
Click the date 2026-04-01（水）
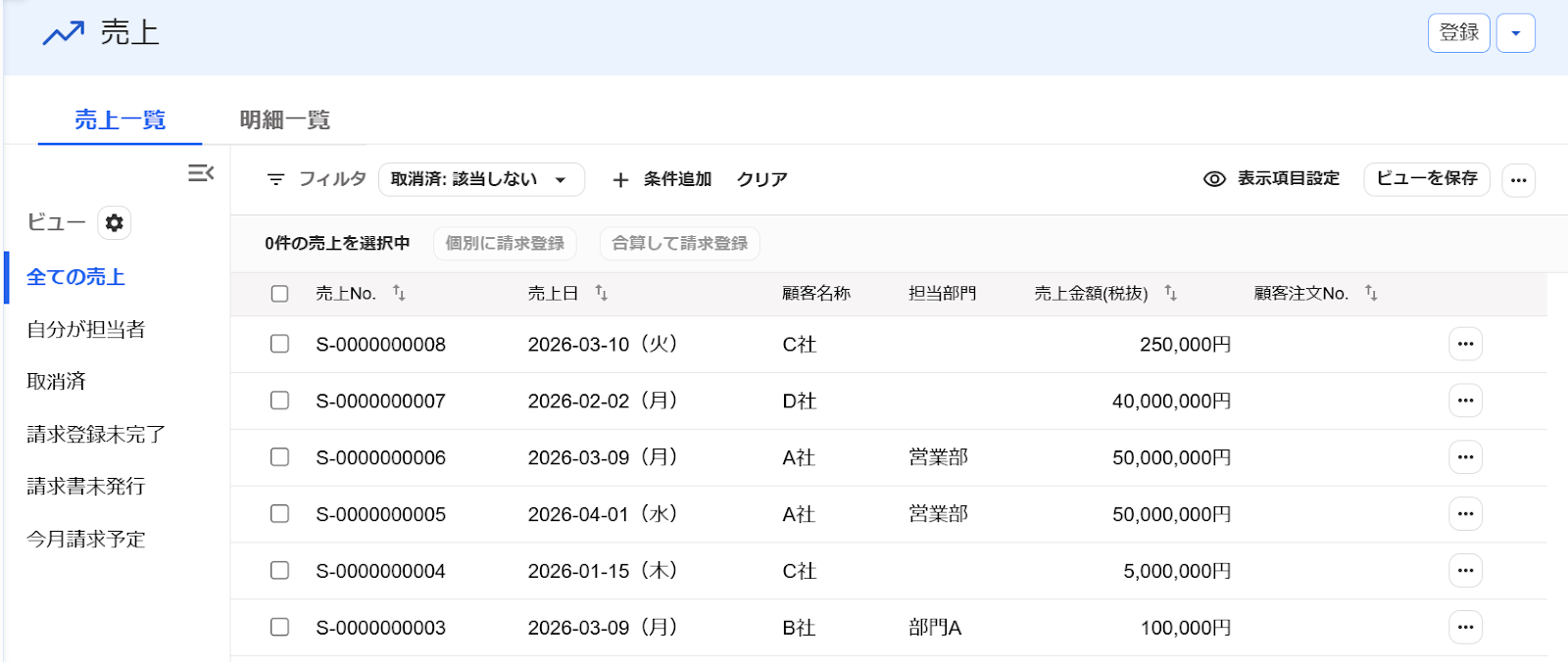(x=604, y=515)
